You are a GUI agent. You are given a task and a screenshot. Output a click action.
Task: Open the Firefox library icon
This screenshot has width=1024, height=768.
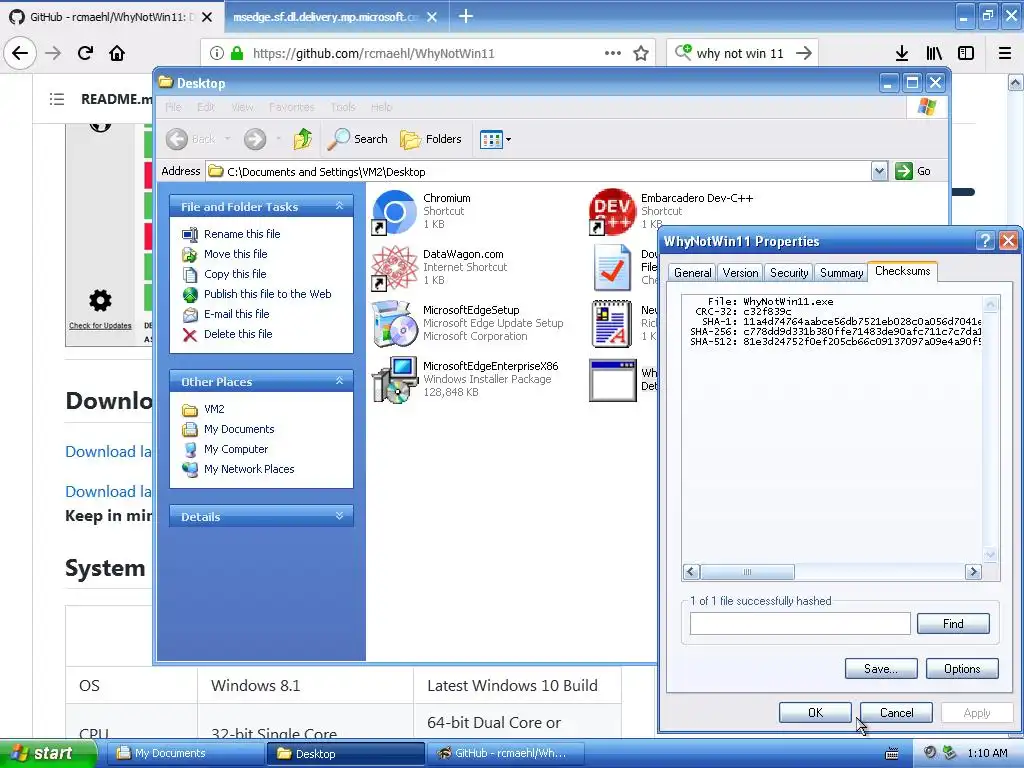tap(934, 53)
